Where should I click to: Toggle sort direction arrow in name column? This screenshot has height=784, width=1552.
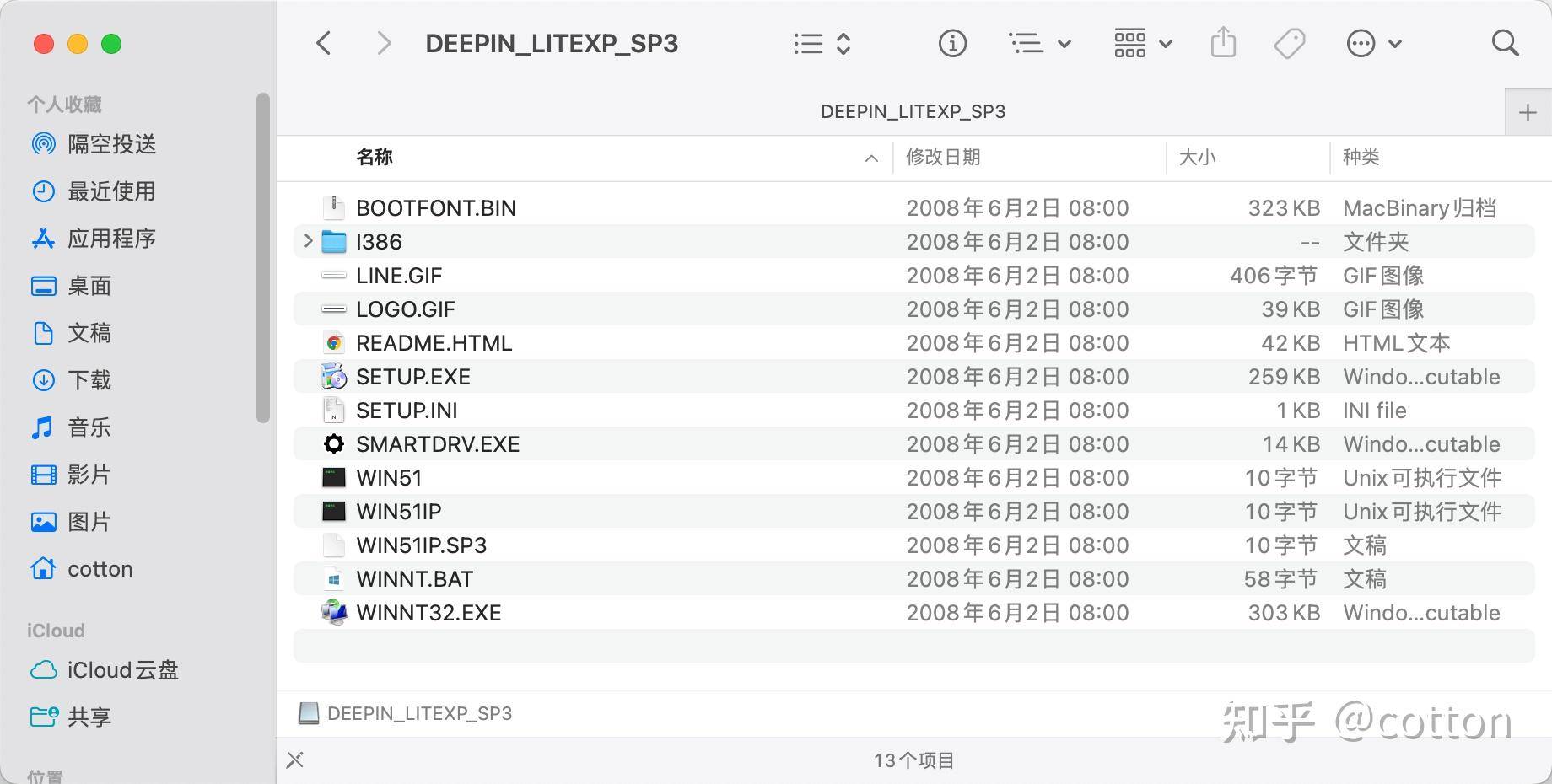point(871,158)
